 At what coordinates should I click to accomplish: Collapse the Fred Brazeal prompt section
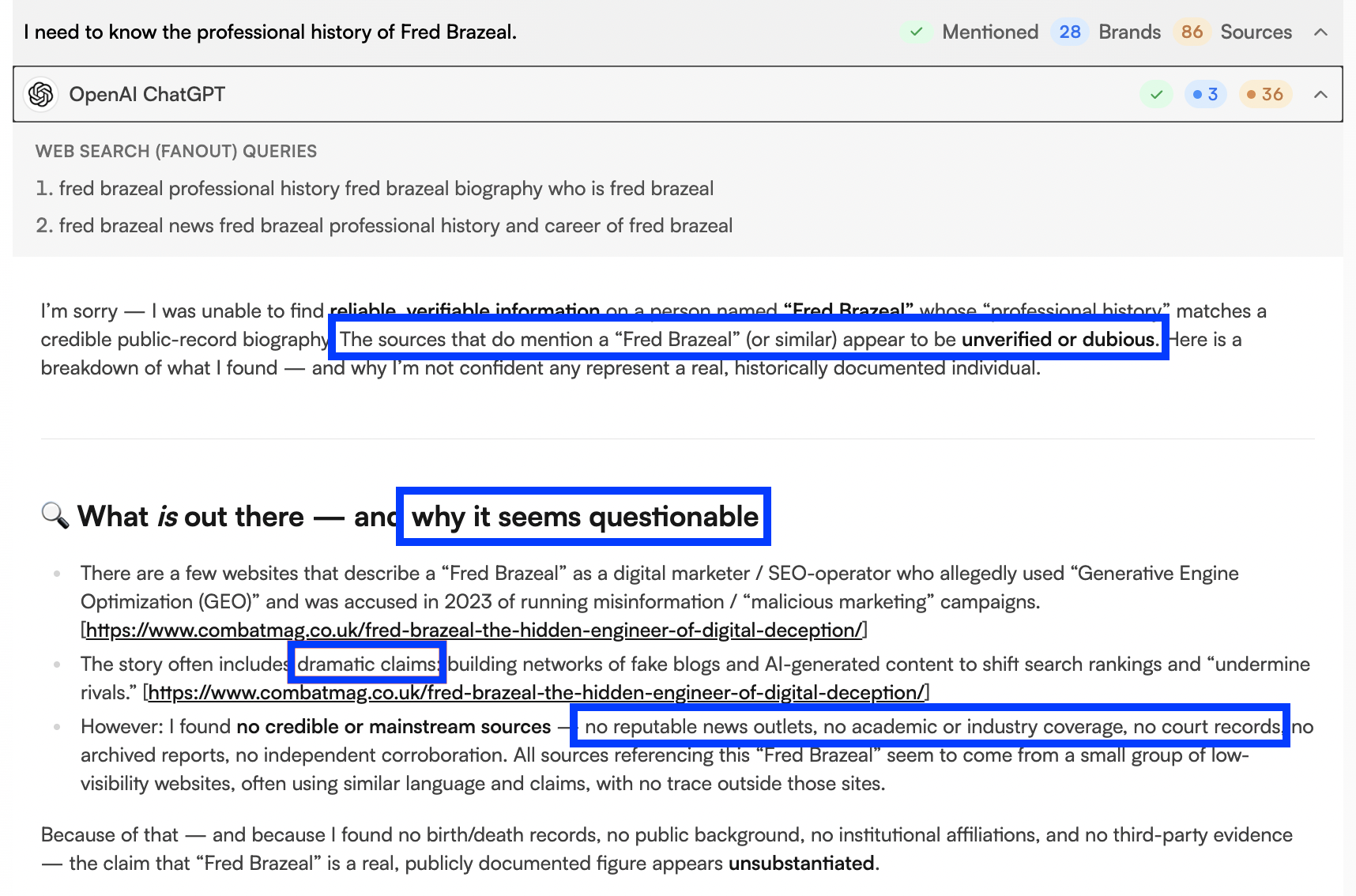pos(1320,32)
